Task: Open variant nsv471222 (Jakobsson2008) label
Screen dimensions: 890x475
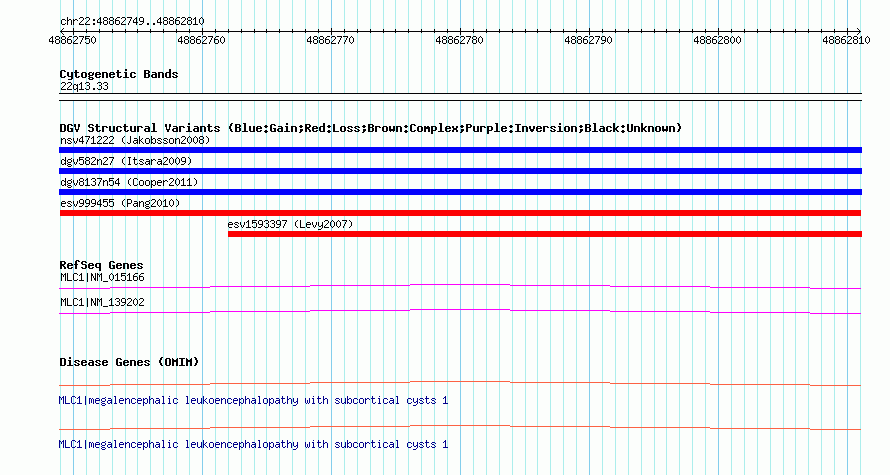Action: [x=135, y=140]
